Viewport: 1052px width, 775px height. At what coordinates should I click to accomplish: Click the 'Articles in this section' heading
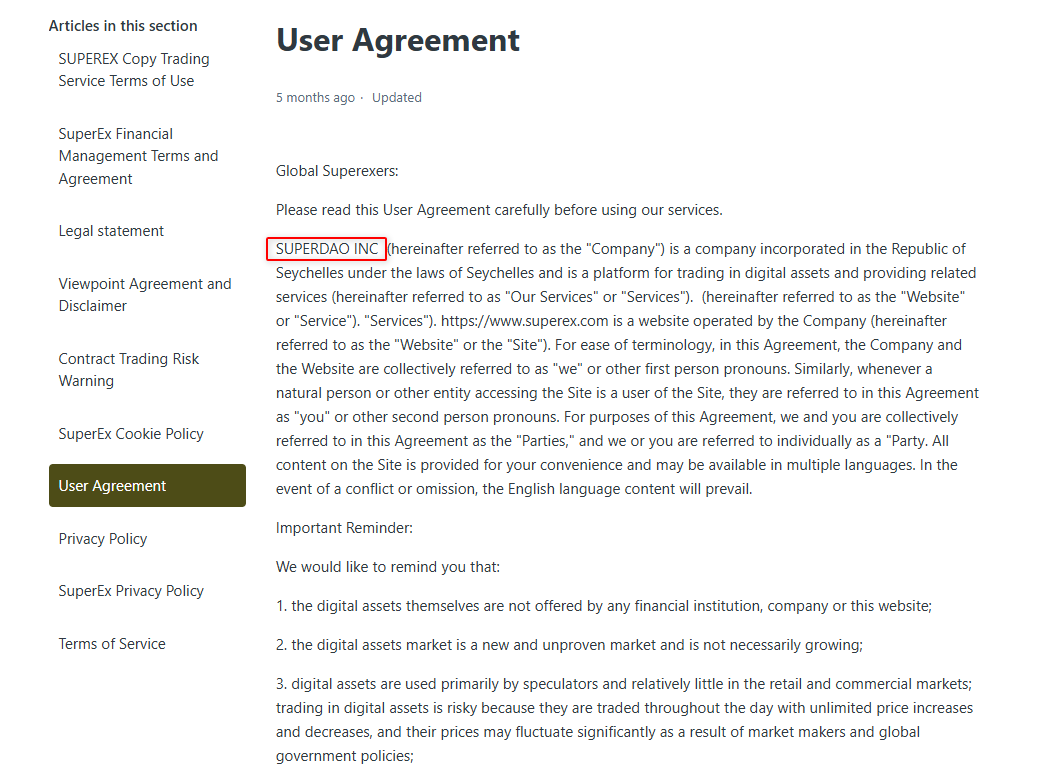(123, 26)
